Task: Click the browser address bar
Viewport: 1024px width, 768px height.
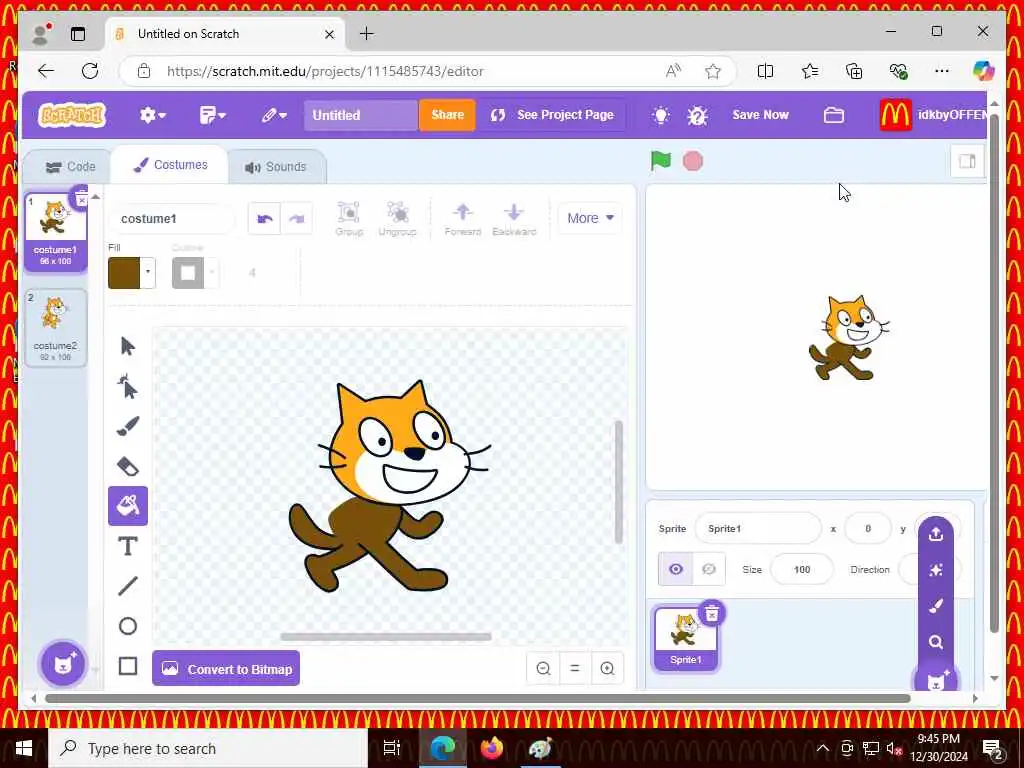Action: 428,71
